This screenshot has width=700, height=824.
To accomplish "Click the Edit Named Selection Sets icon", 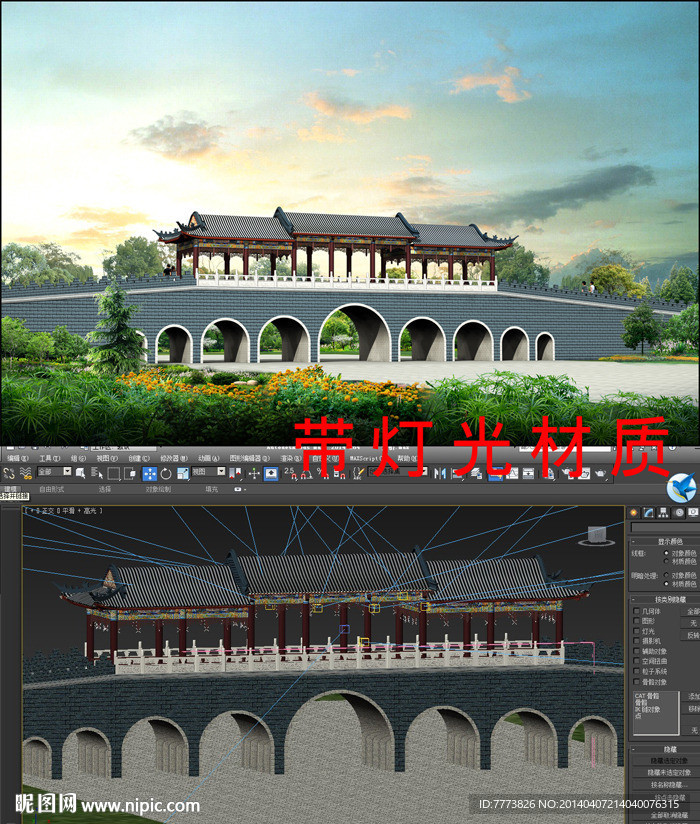I will click(358, 473).
